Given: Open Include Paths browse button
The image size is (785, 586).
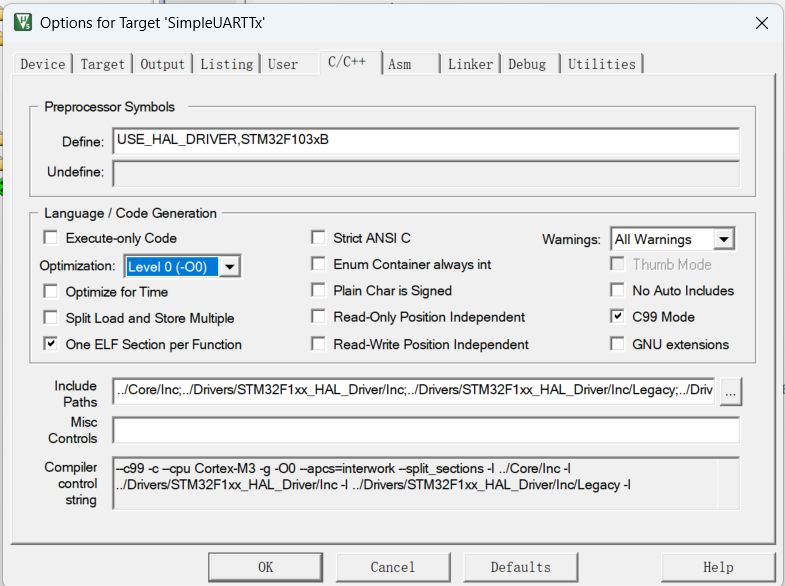Looking at the screenshot, I should (730, 391).
